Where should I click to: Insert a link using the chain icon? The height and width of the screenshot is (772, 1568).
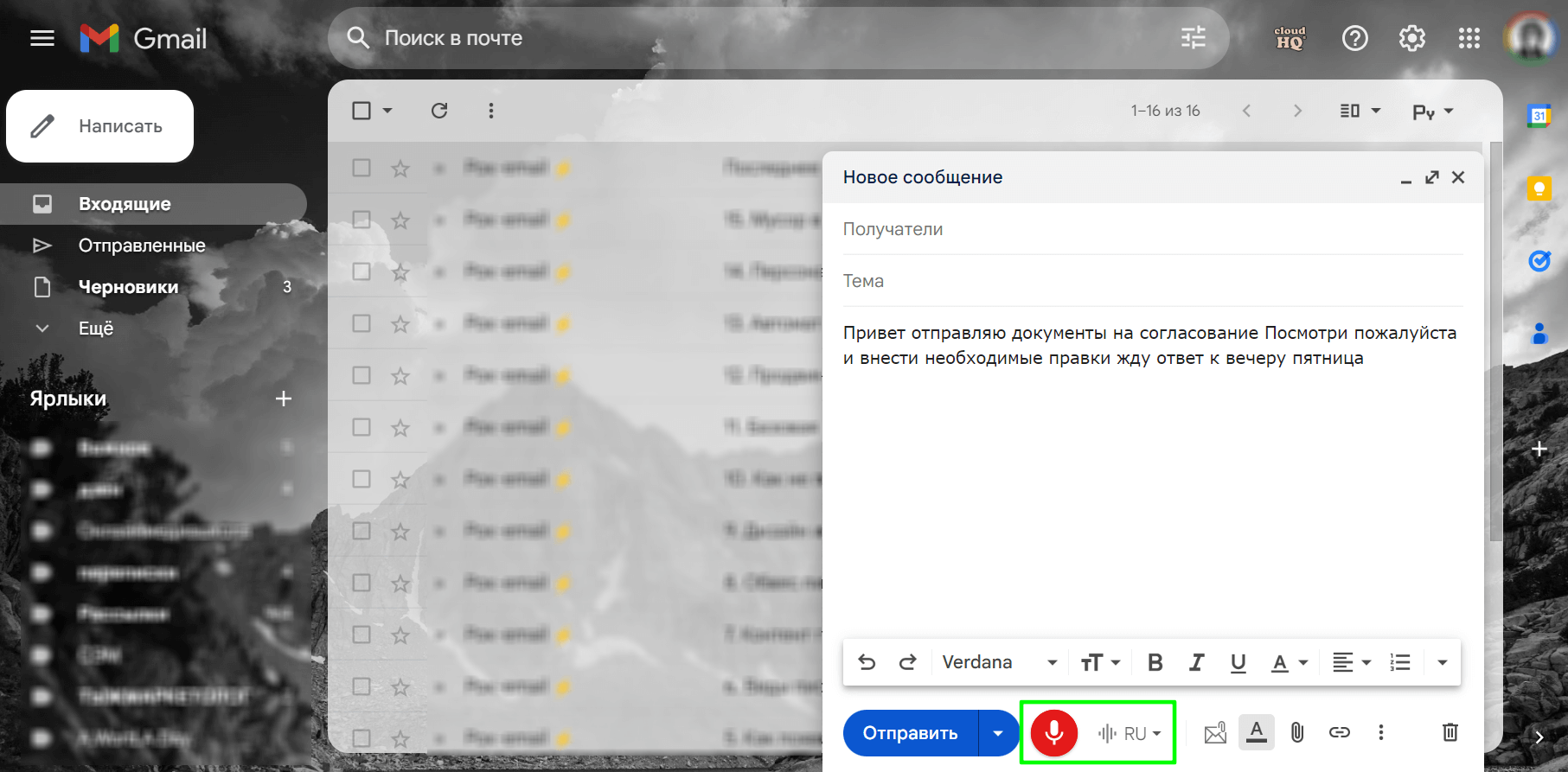pyautogui.click(x=1340, y=733)
